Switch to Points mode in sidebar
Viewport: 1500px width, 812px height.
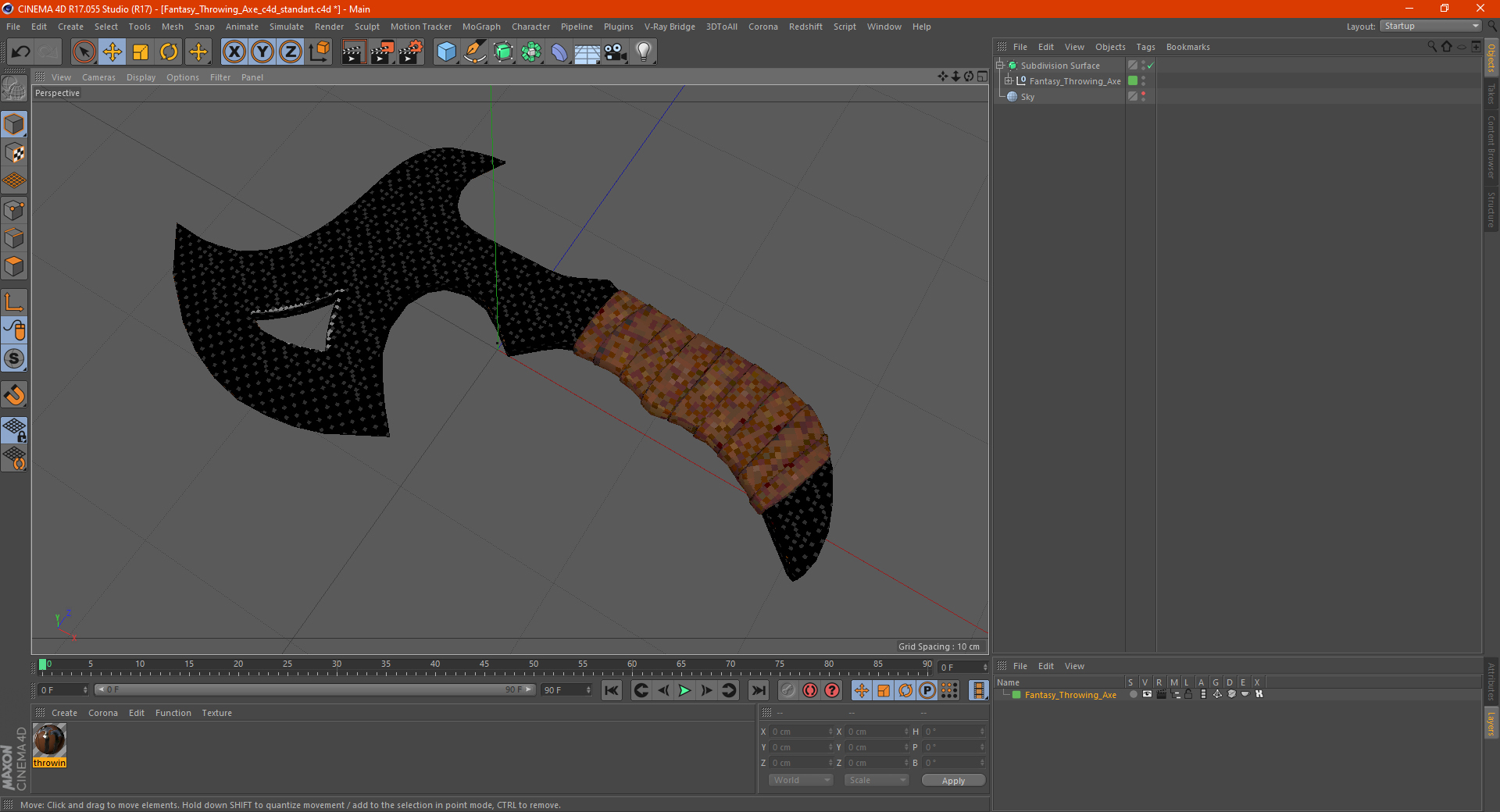tap(14, 210)
